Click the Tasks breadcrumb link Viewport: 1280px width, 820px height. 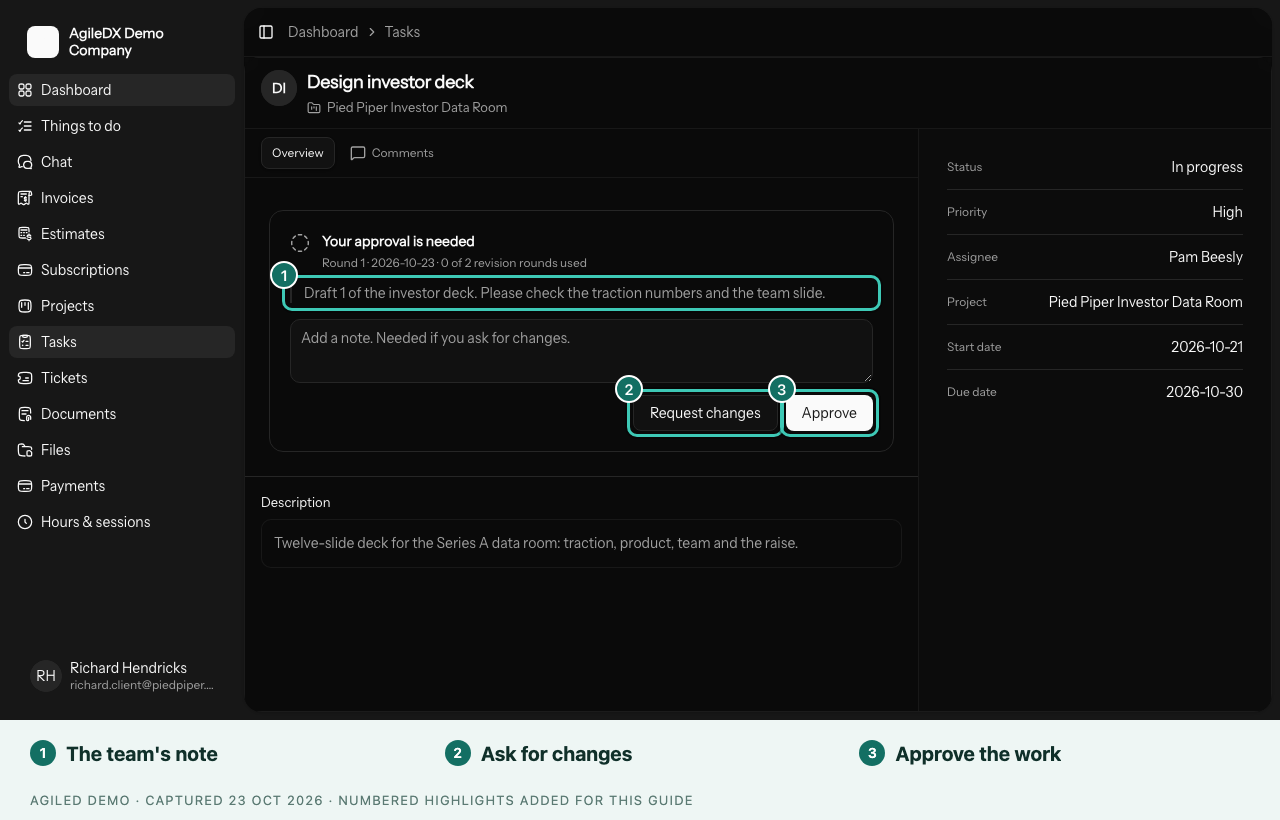pos(402,32)
